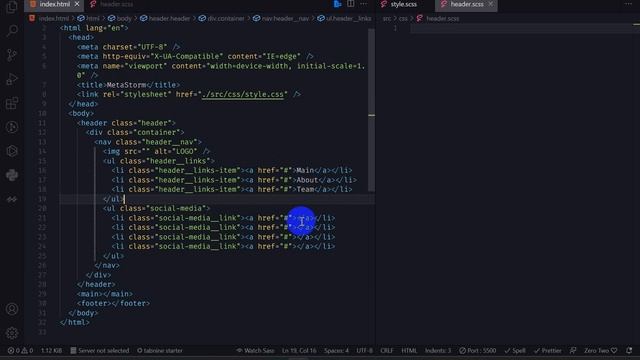Click the split editor right icon
The image size is (640, 360).
coord(351,4)
